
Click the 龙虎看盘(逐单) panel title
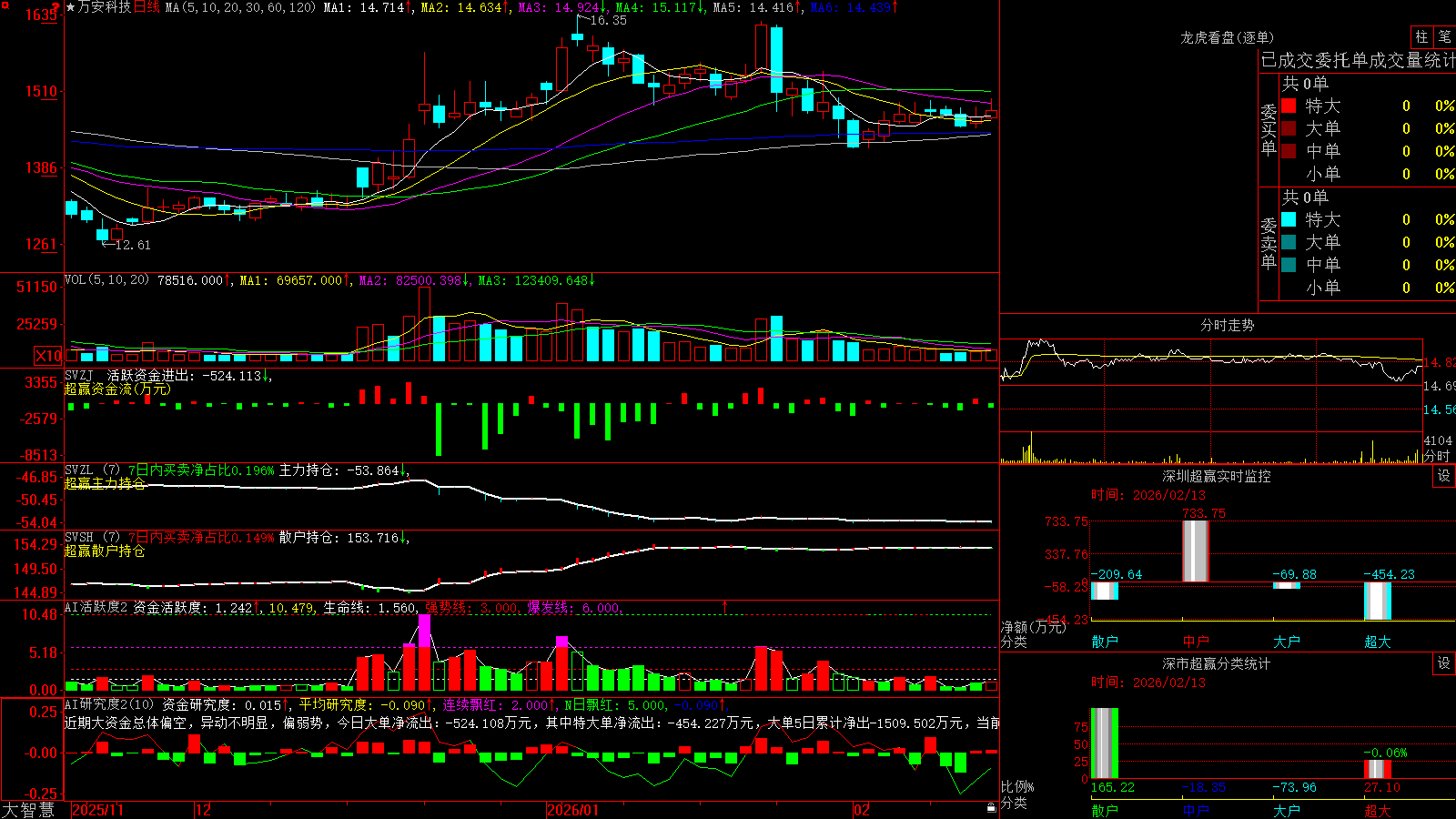[1227, 37]
